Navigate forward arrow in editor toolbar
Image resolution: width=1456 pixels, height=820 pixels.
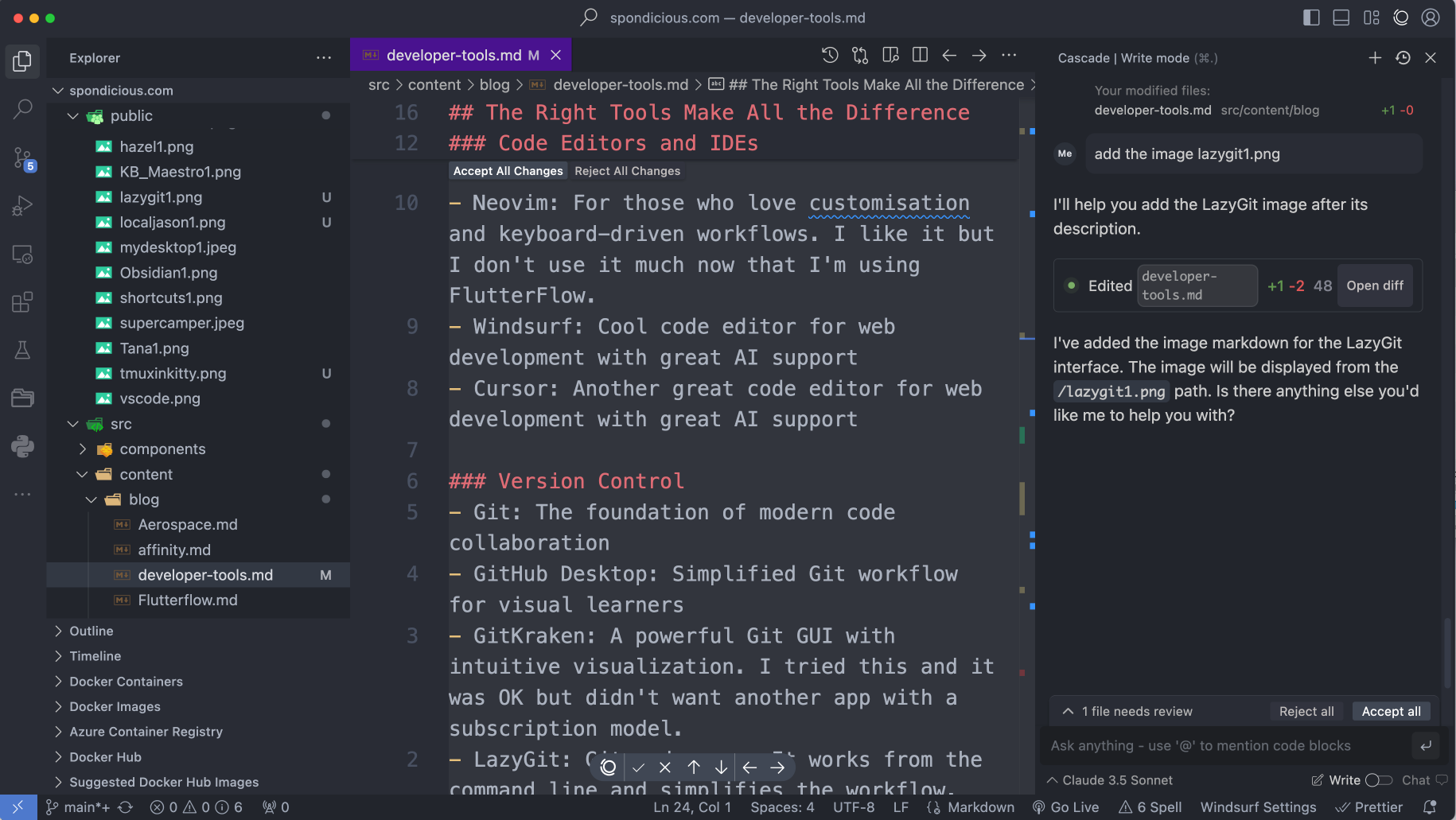(x=979, y=55)
